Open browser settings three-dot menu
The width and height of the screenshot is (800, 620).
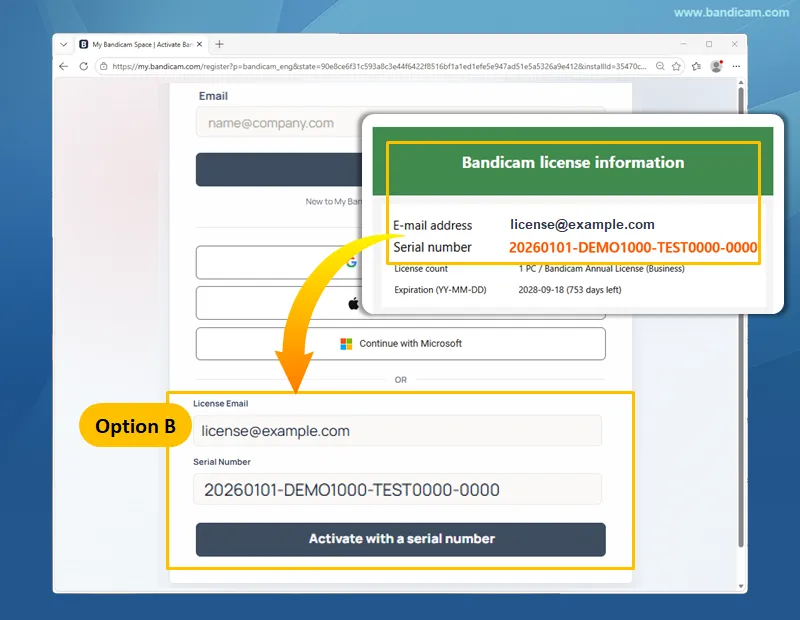point(736,66)
